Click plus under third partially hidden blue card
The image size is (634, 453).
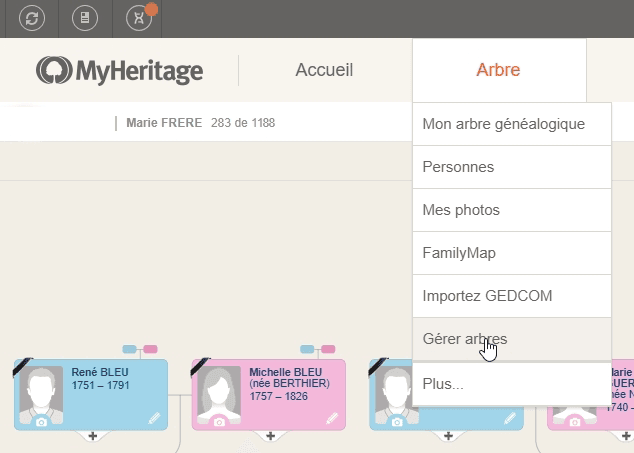point(448,436)
